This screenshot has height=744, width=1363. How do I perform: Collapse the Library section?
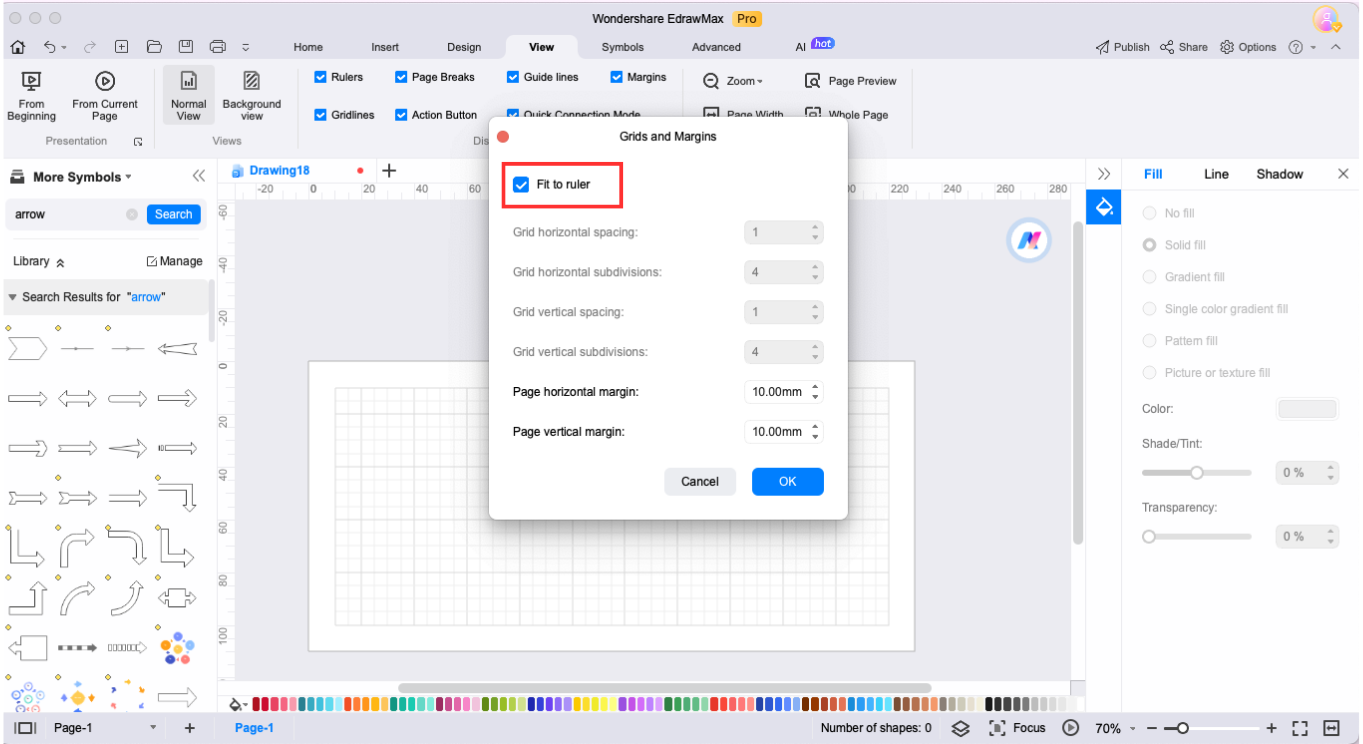coord(60,262)
